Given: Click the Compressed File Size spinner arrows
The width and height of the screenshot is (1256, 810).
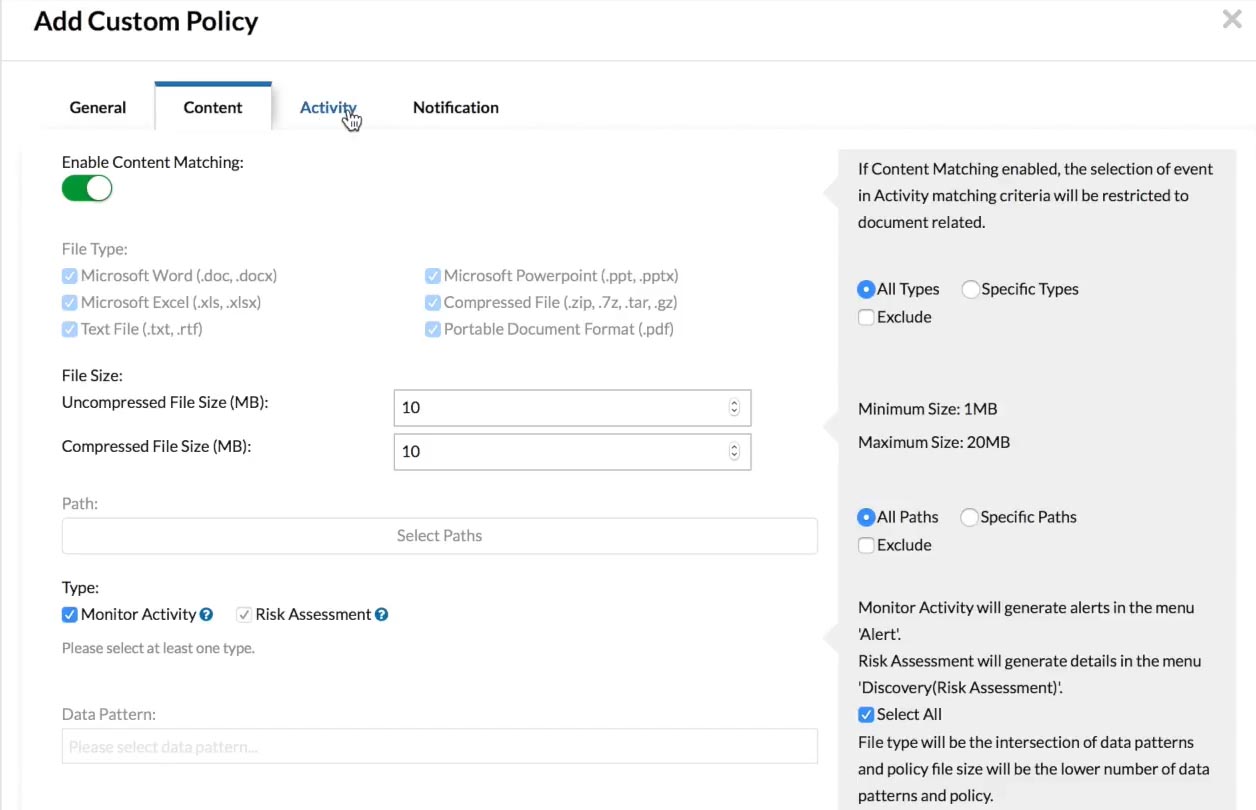Looking at the screenshot, I should pyautogui.click(x=734, y=451).
